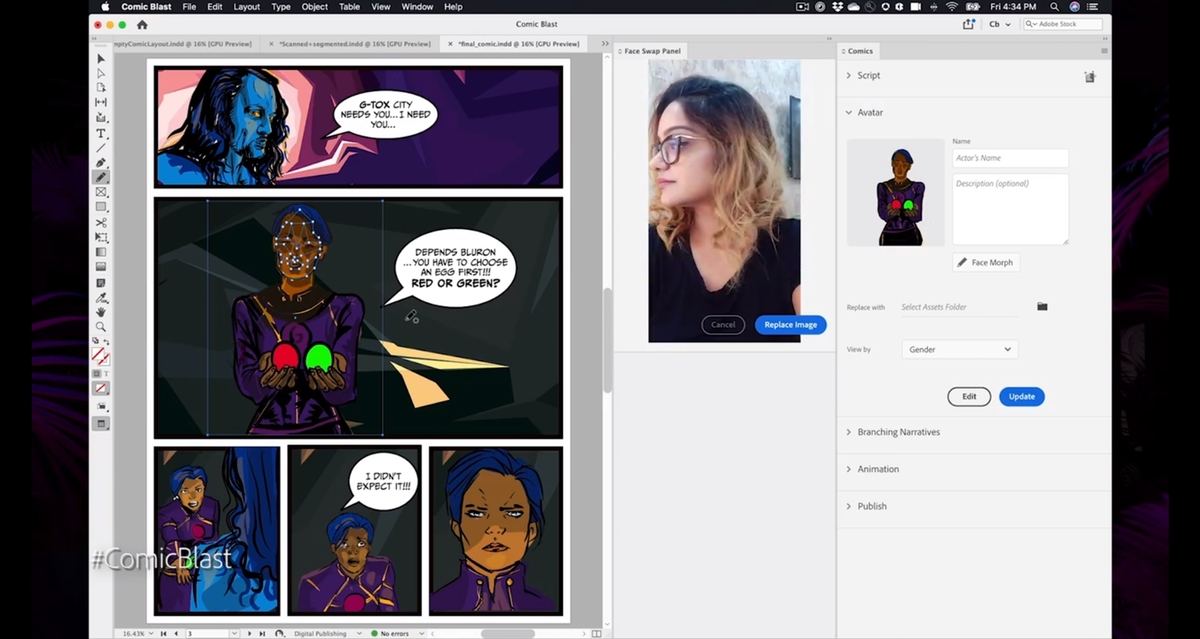Select the Type tool
Viewport: 1200px width, 639px height.
[x=101, y=133]
